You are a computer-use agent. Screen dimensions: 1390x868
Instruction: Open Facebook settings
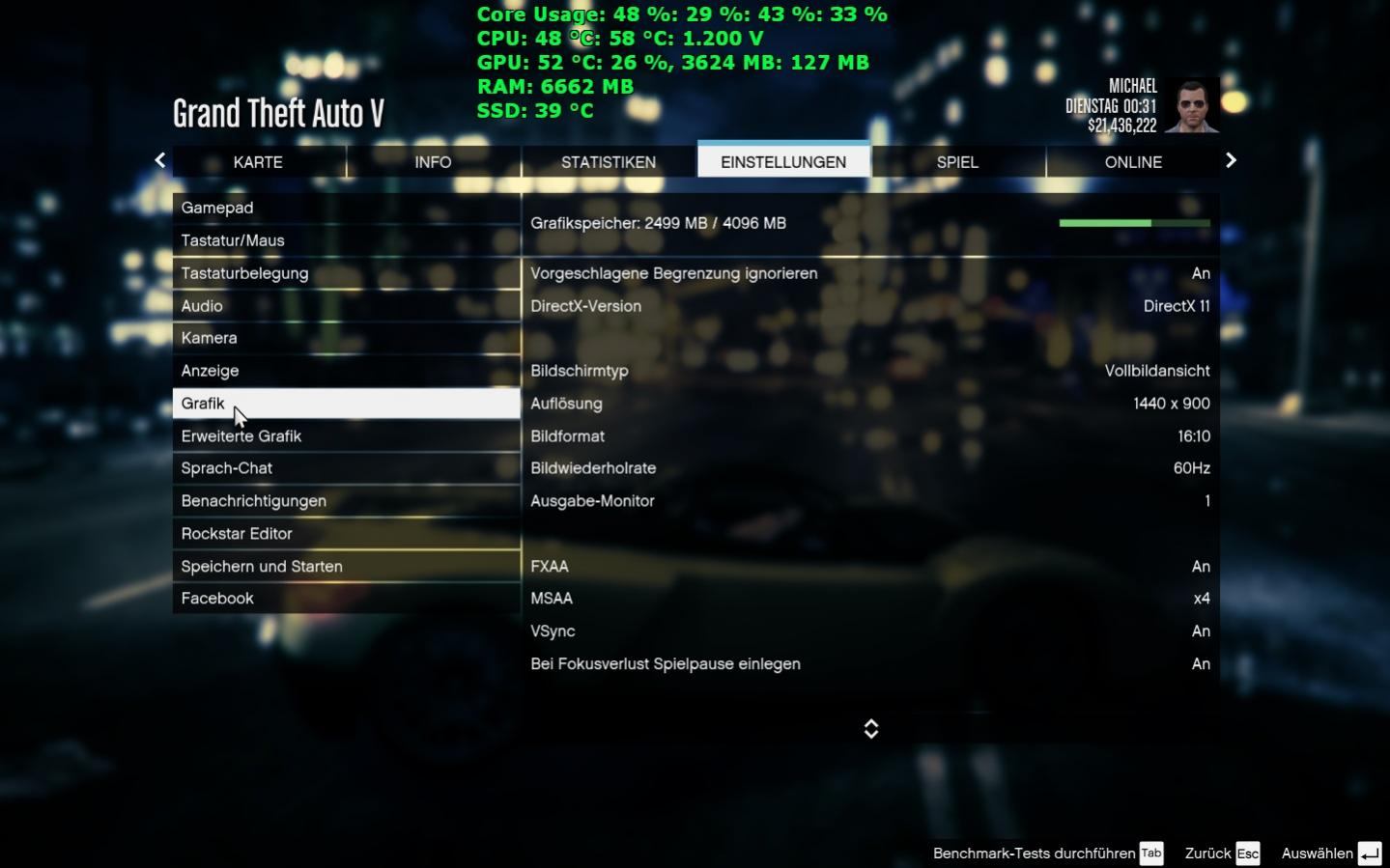point(347,599)
